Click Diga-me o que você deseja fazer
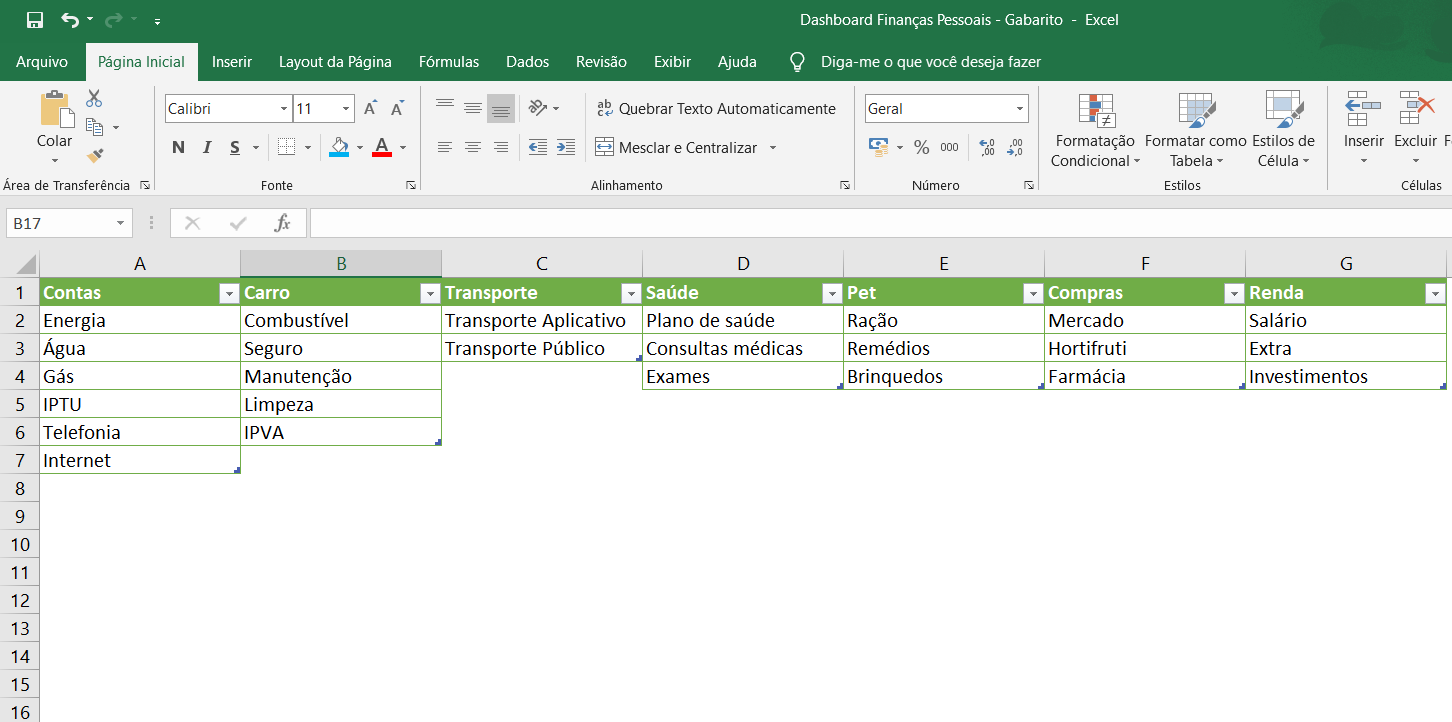The height and width of the screenshot is (722, 1452). 930,62
